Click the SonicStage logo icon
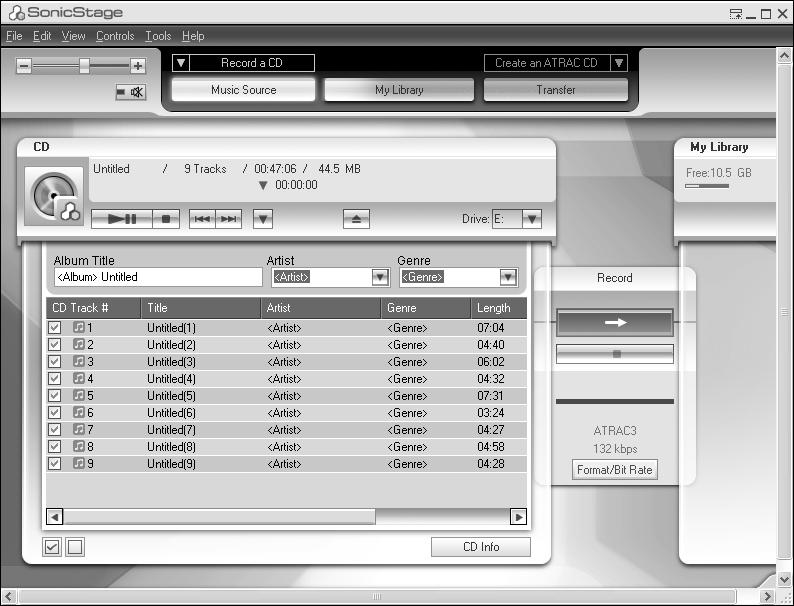 click(x=16, y=13)
